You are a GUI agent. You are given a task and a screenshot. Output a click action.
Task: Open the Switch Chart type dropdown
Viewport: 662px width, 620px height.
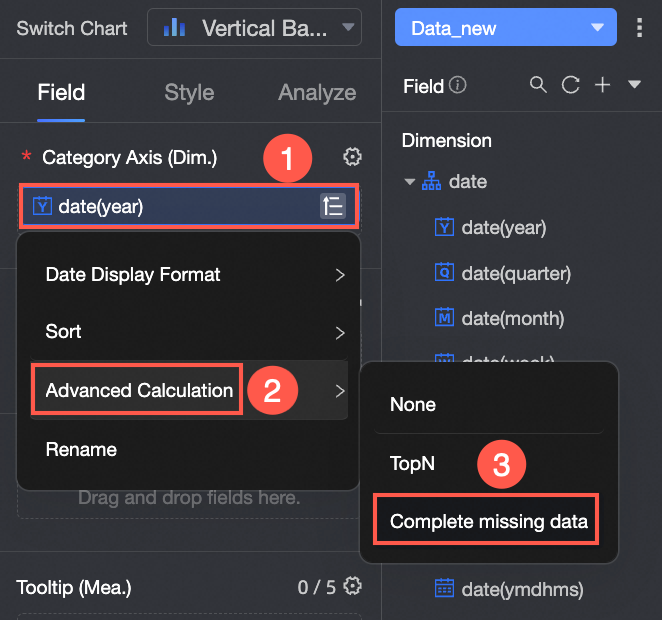pyautogui.click(x=255, y=28)
